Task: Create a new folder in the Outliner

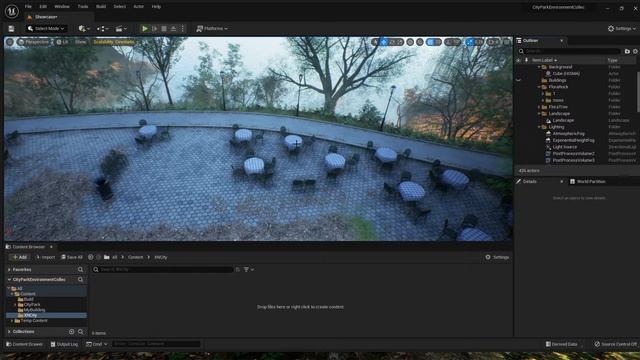Action: coord(627,51)
